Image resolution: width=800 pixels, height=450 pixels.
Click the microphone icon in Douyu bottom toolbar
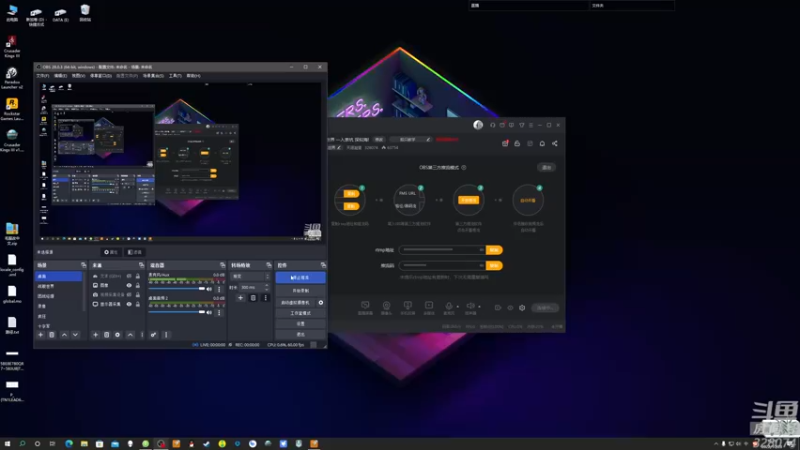tap(448, 306)
